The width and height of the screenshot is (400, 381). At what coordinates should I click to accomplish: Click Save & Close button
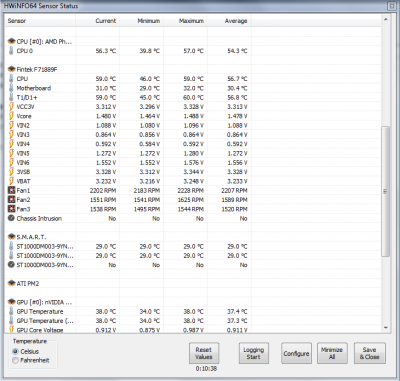click(x=369, y=353)
